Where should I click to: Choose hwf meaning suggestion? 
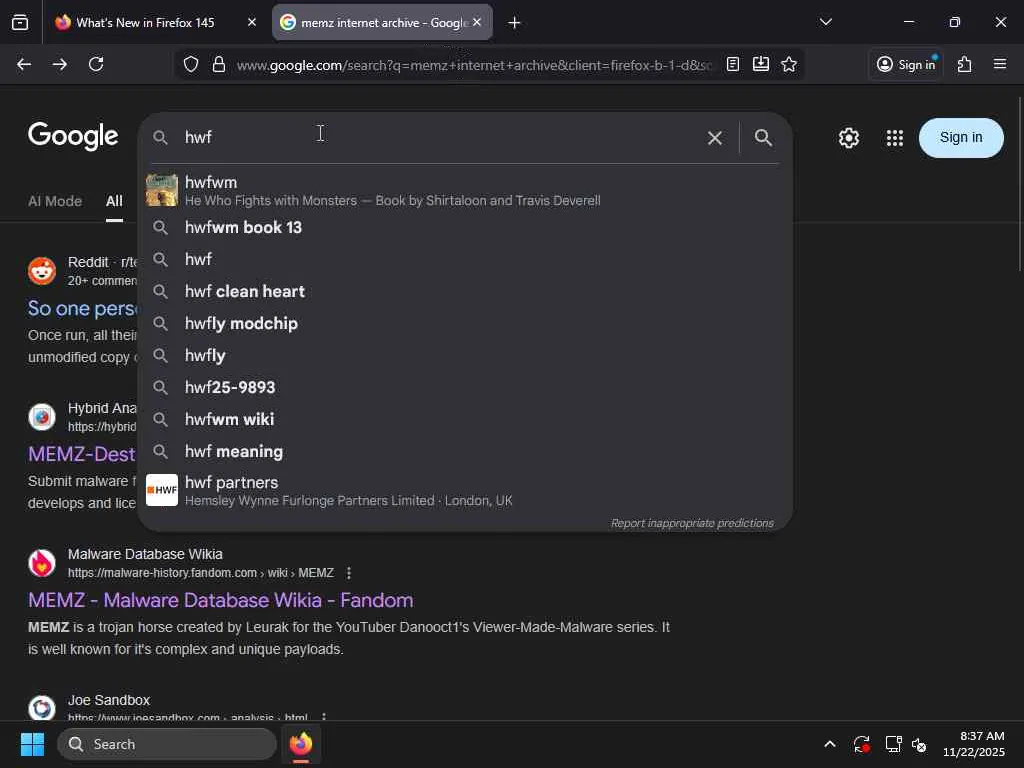coord(465,451)
